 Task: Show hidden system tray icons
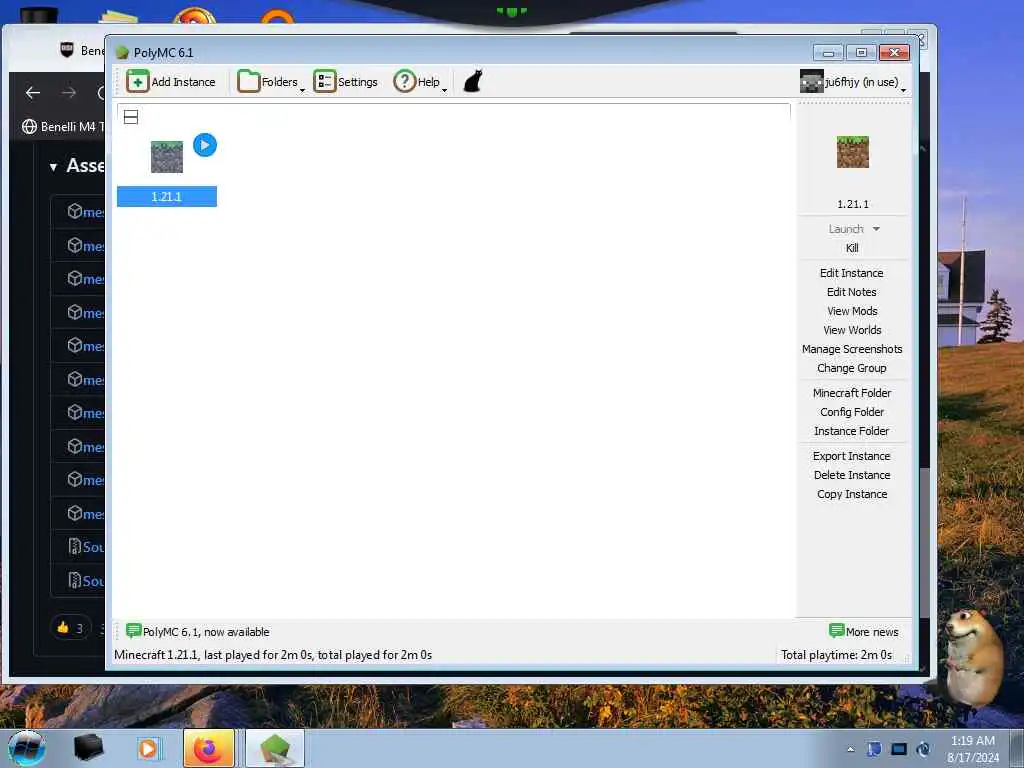850,749
